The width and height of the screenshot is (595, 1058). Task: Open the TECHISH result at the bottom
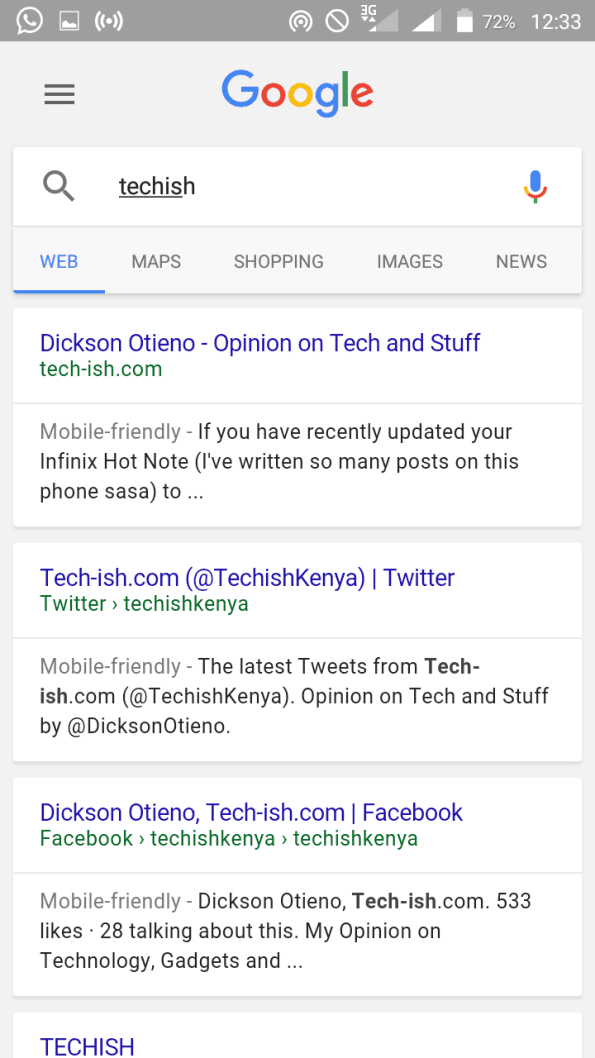(x=87, y=1047)
